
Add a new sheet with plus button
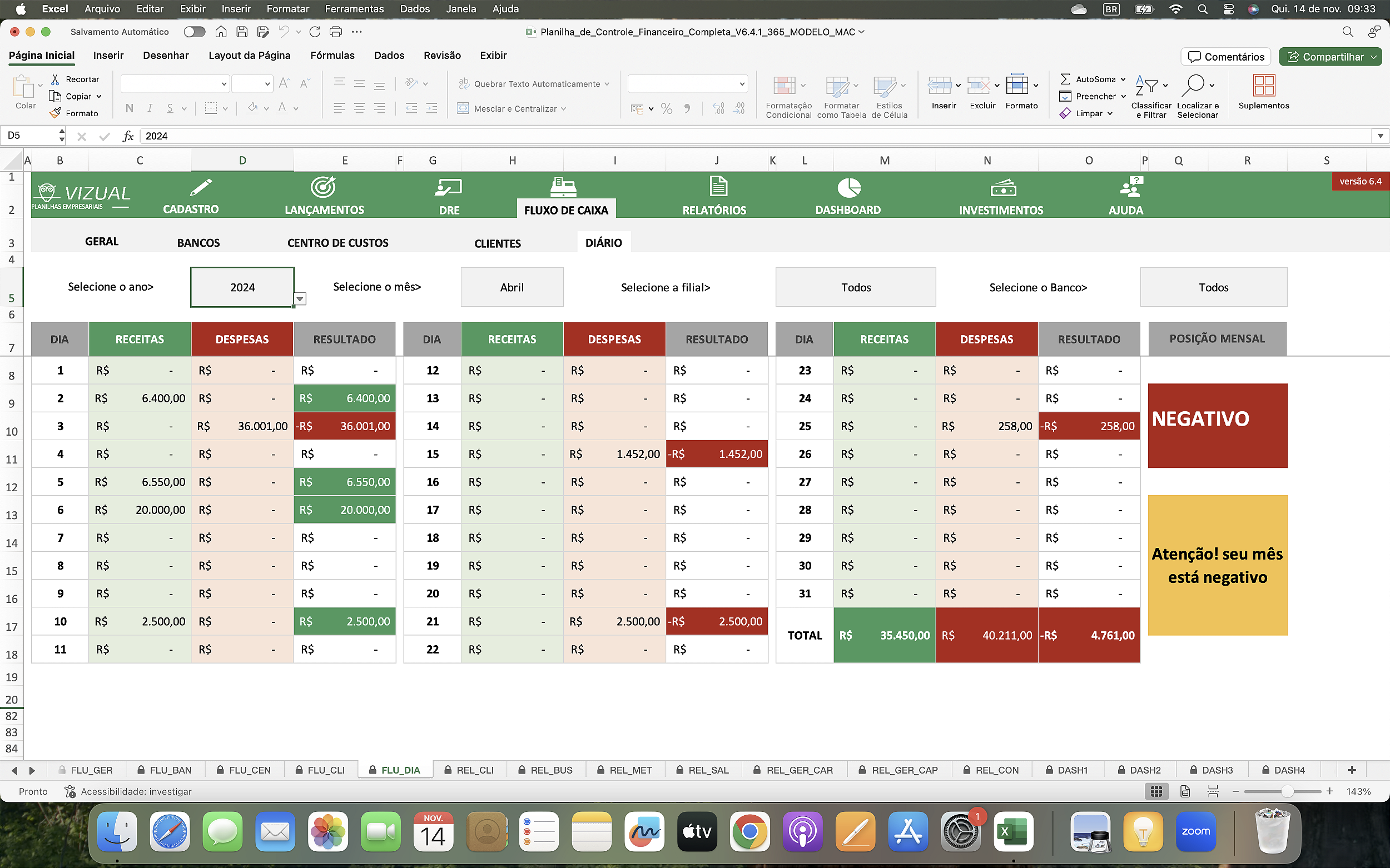[x=1352, y=770]
